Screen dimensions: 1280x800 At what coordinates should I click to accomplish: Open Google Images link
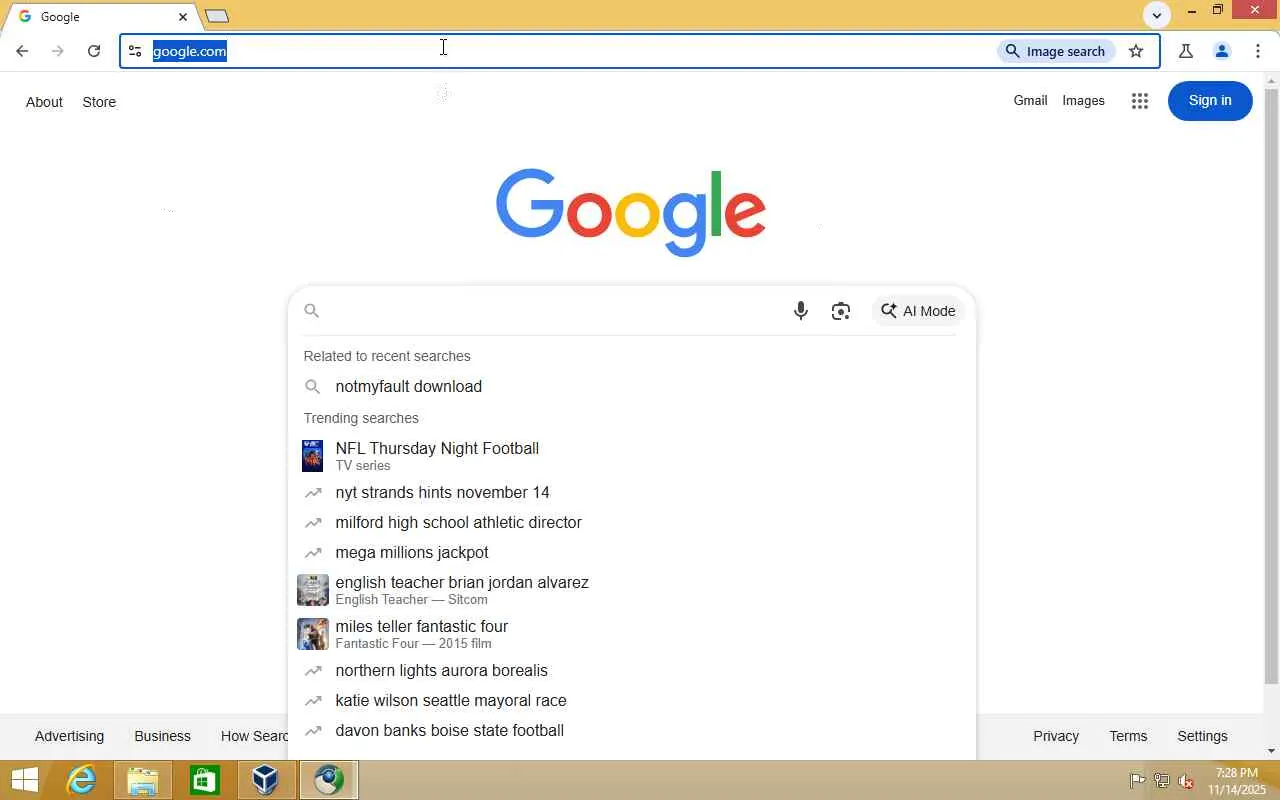pos(1083,100)
